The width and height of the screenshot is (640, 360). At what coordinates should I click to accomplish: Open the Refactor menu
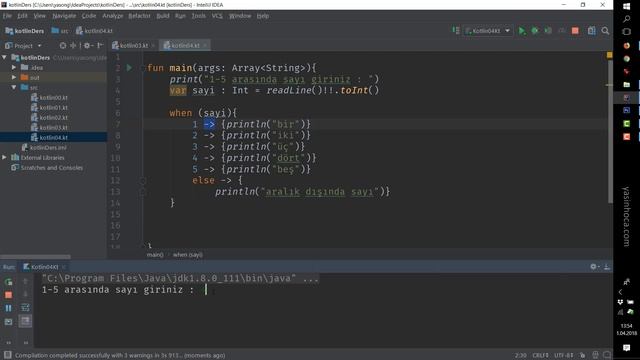coord(140,16)
